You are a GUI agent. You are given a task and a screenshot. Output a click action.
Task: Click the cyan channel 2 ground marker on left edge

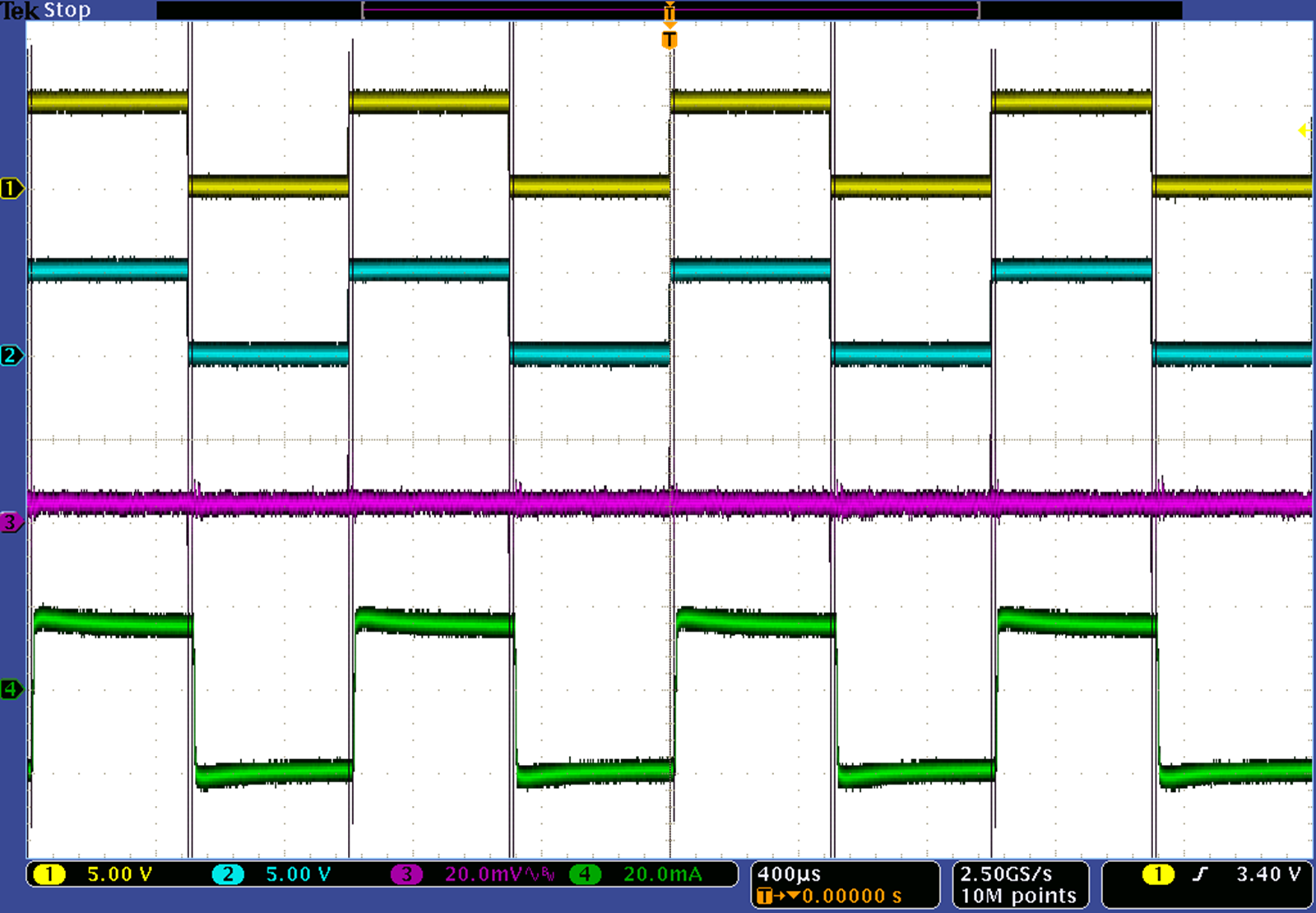coord(11,355)
